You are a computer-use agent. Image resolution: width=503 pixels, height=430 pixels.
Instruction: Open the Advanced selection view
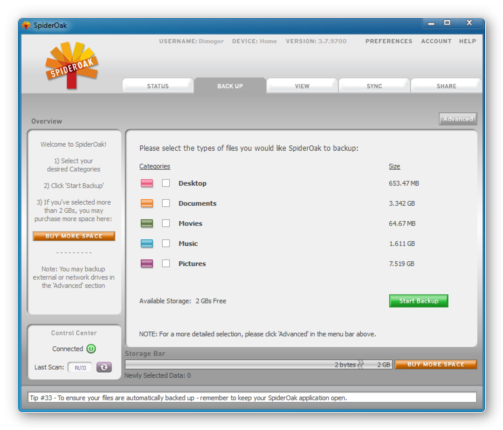[x=458, y=119]
